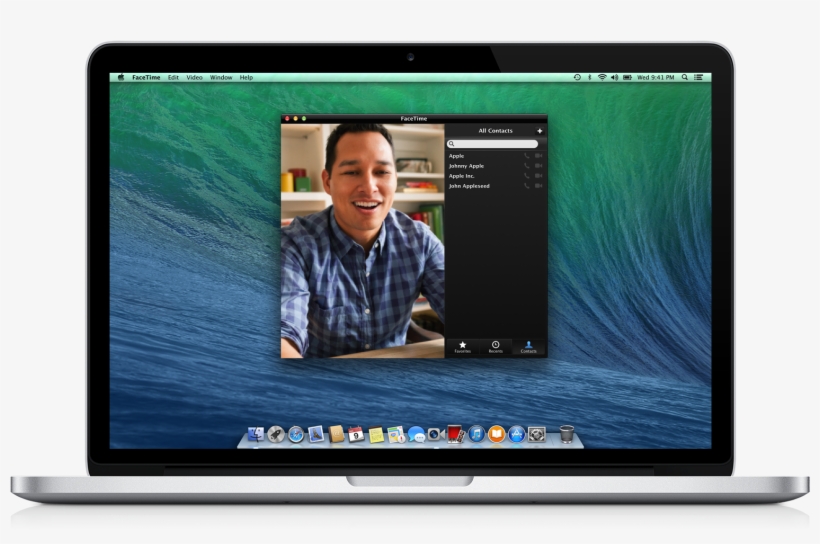Switch to the Recents tab
Screen dimensions: 820x544
(x=495, y=347)
